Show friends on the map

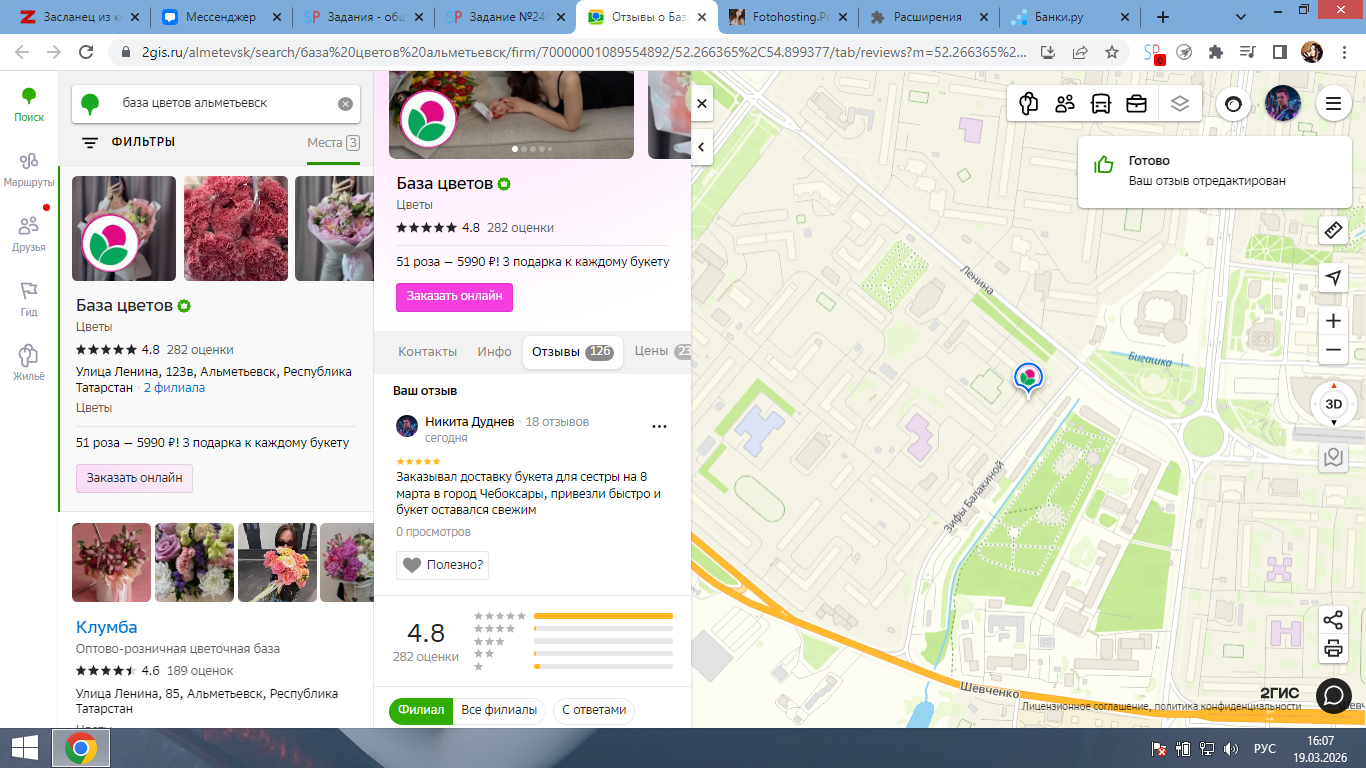point(1065,103)
